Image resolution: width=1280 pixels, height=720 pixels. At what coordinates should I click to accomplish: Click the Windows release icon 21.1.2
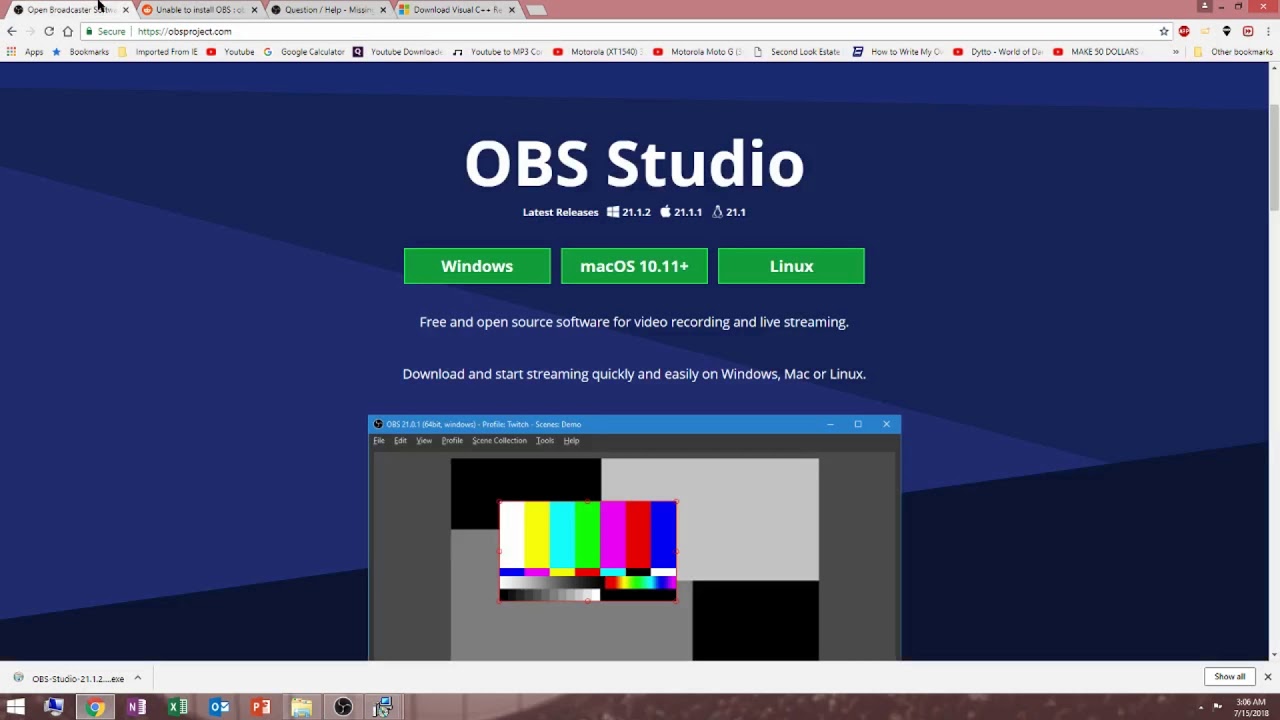pos(613,212)
